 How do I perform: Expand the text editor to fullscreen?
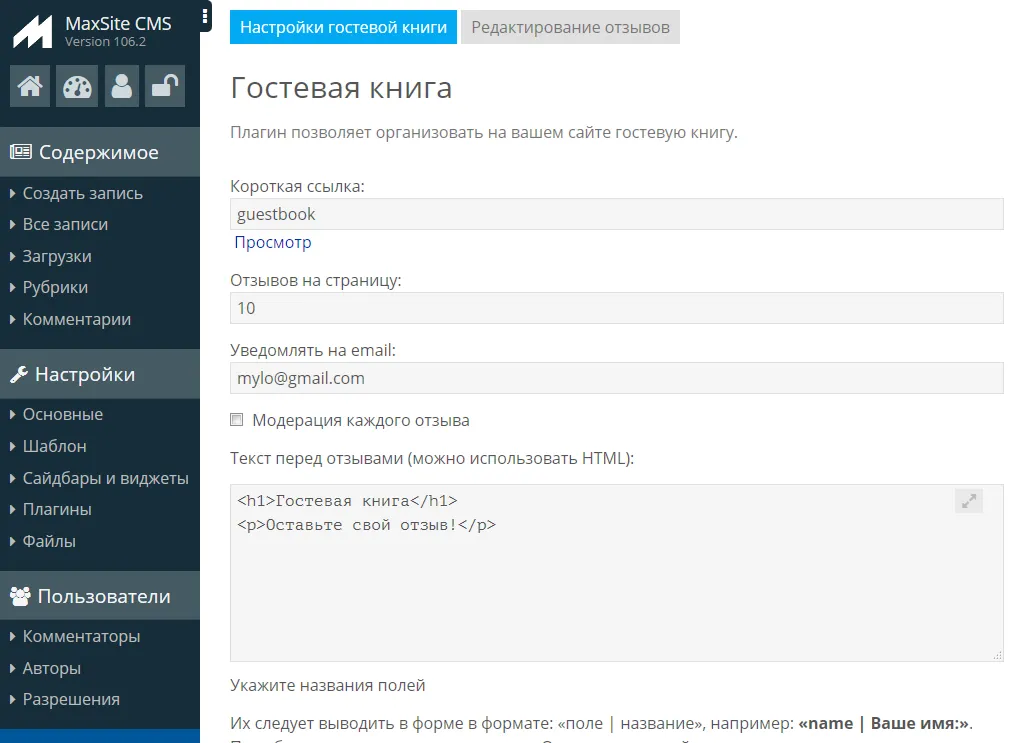pos(968,502)
